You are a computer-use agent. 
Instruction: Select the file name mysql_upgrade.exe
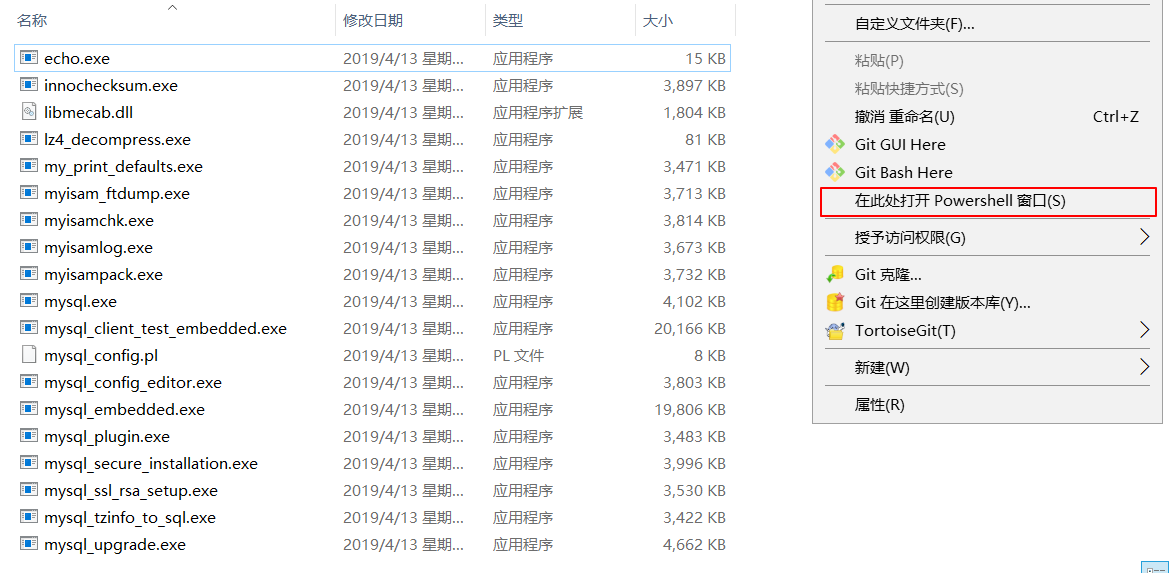click(114, 545)
